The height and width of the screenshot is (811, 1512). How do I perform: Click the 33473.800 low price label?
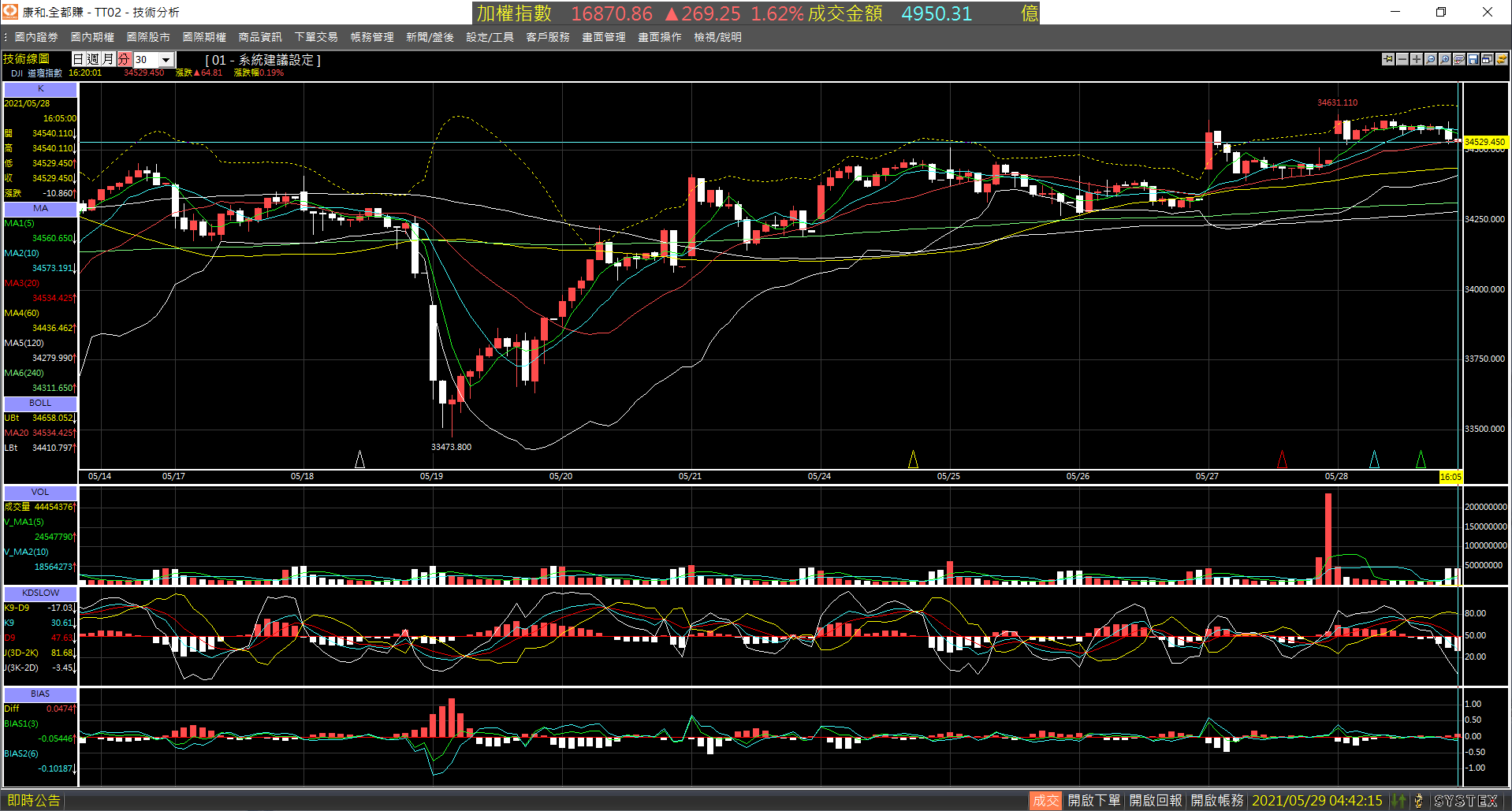pyautogui.click(x=452, y=447)
